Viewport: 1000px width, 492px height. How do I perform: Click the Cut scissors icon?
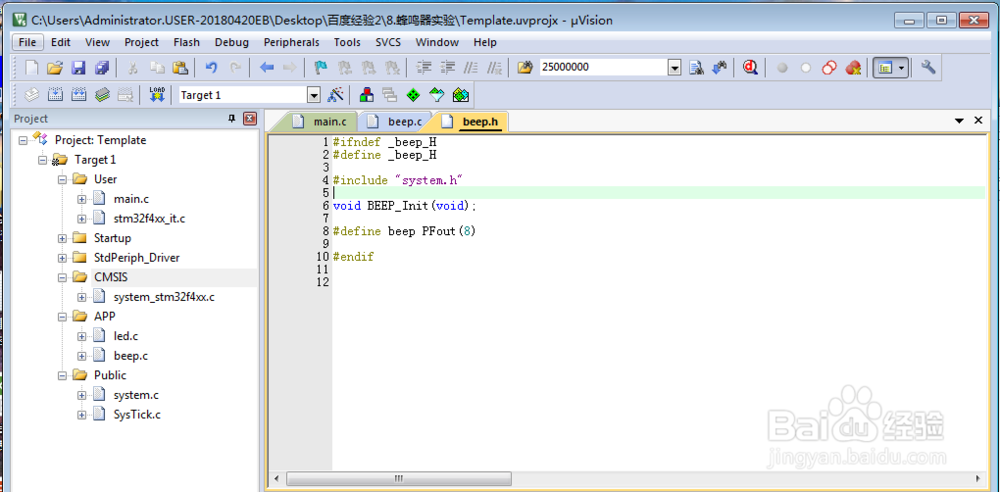pos(133,68)
